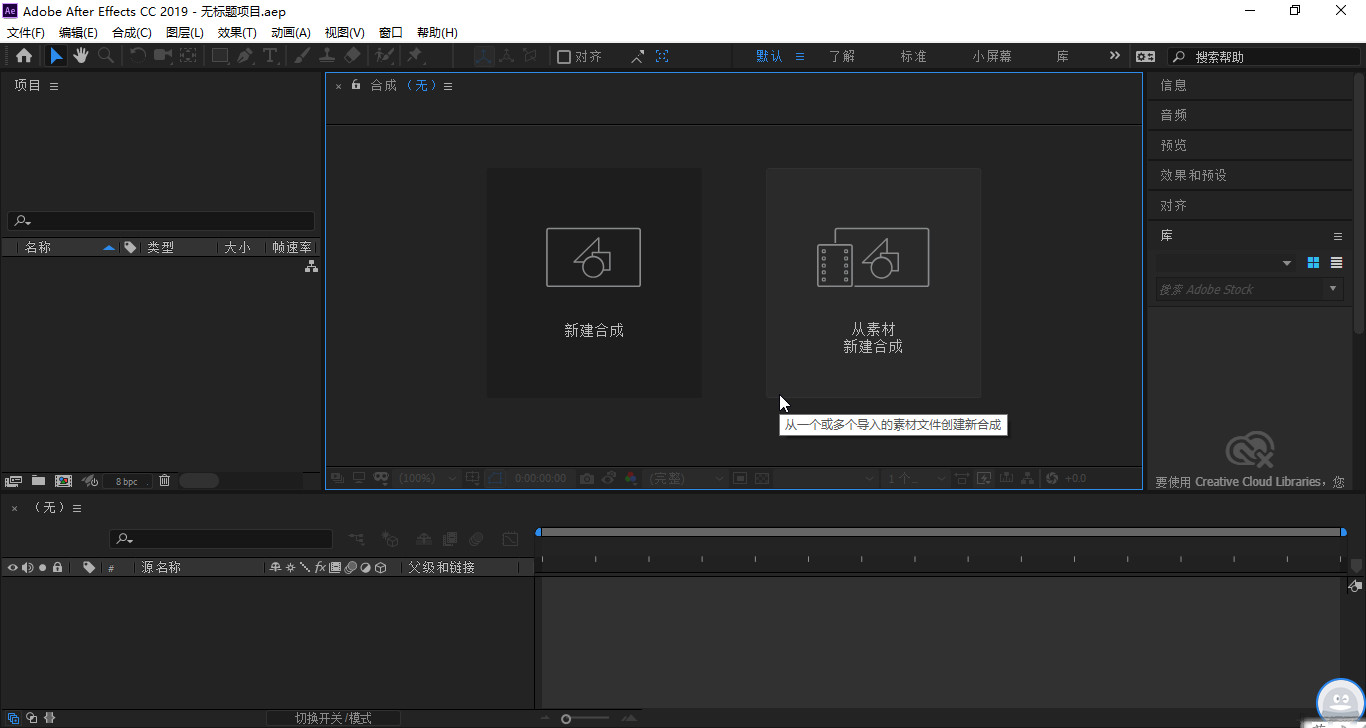Image resolution: width=1366 pixels, height=728 pixels.
Task: Switch library to list view icon
Action: click(x=1337, y=263)
